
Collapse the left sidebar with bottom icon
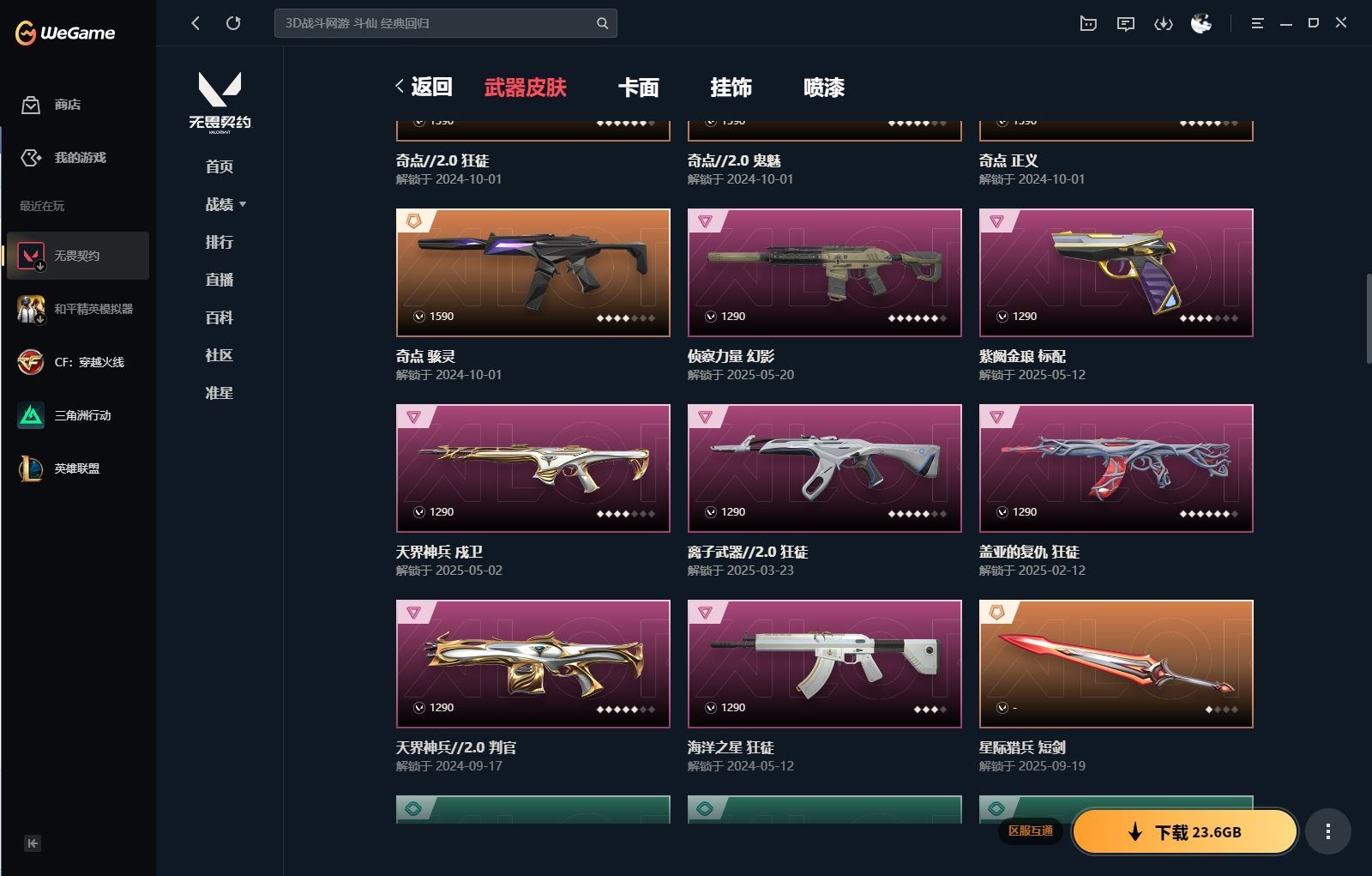pos(33,843)
